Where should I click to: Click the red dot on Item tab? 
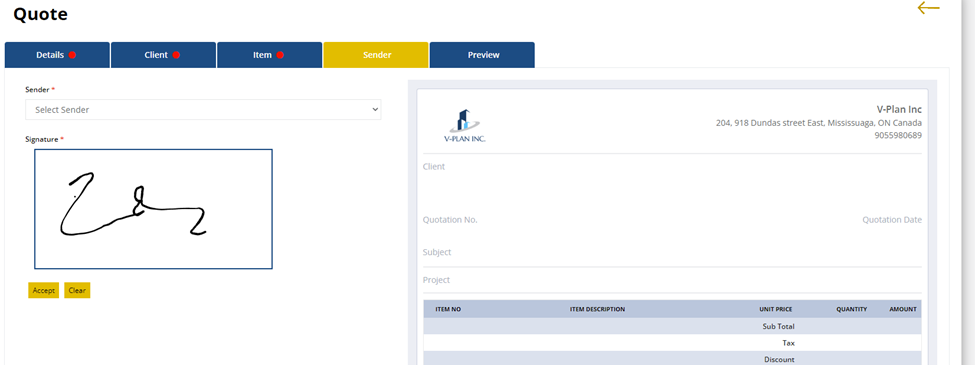pyautogui.click(x=280, y=55)
